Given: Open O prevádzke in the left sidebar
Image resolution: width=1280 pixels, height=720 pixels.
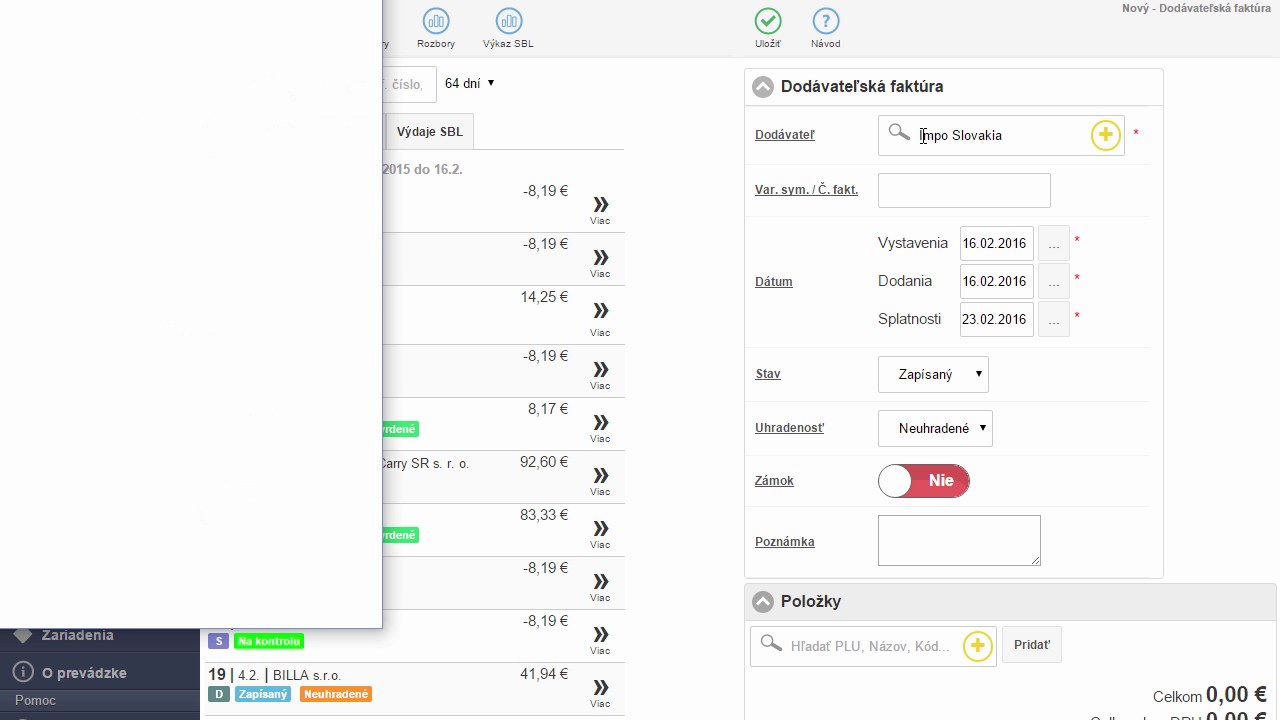Looking at the screenshot, I should click(x=84, y=673).
